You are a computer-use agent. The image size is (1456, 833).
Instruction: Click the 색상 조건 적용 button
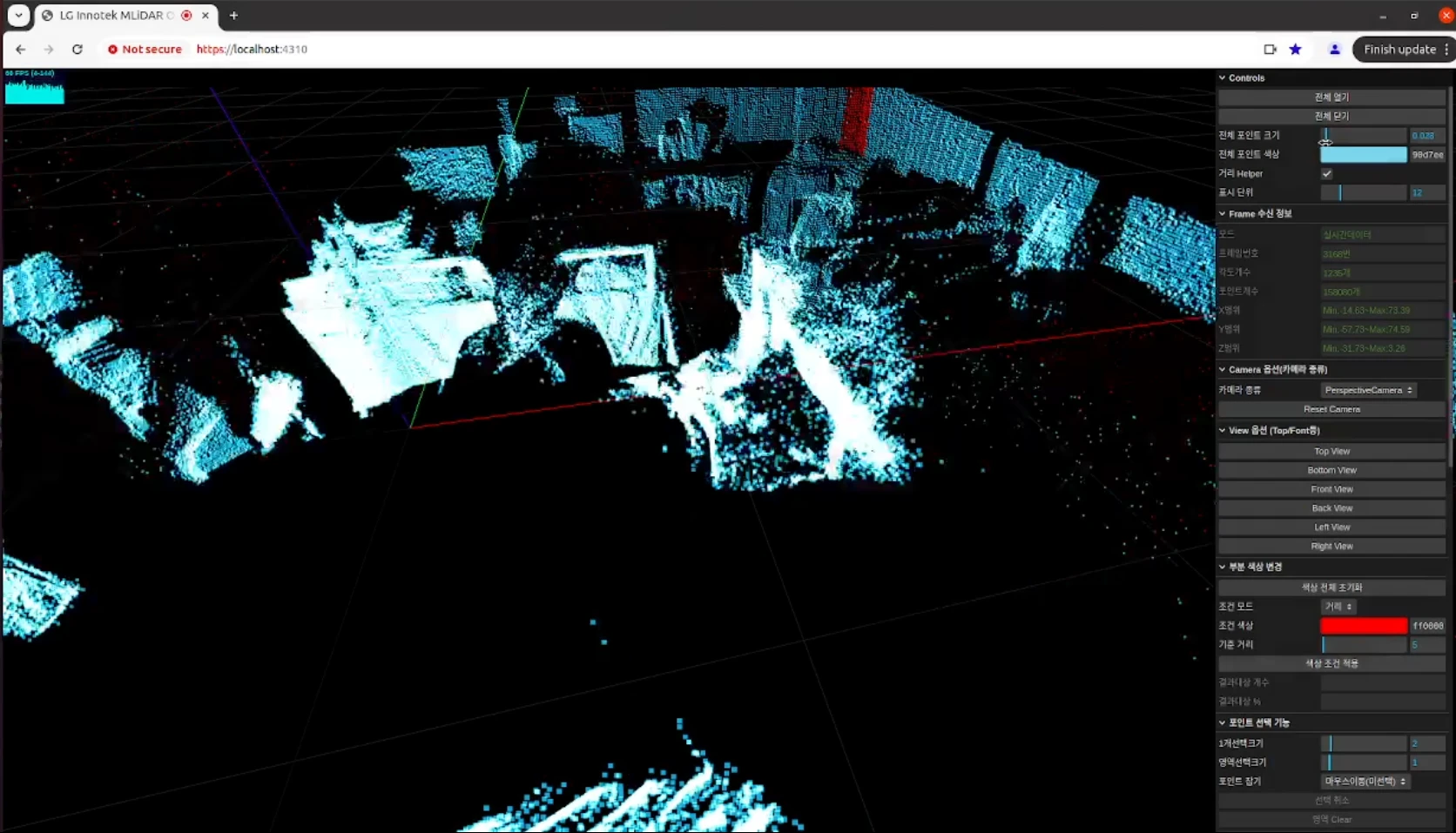(x=1331, y=664)
